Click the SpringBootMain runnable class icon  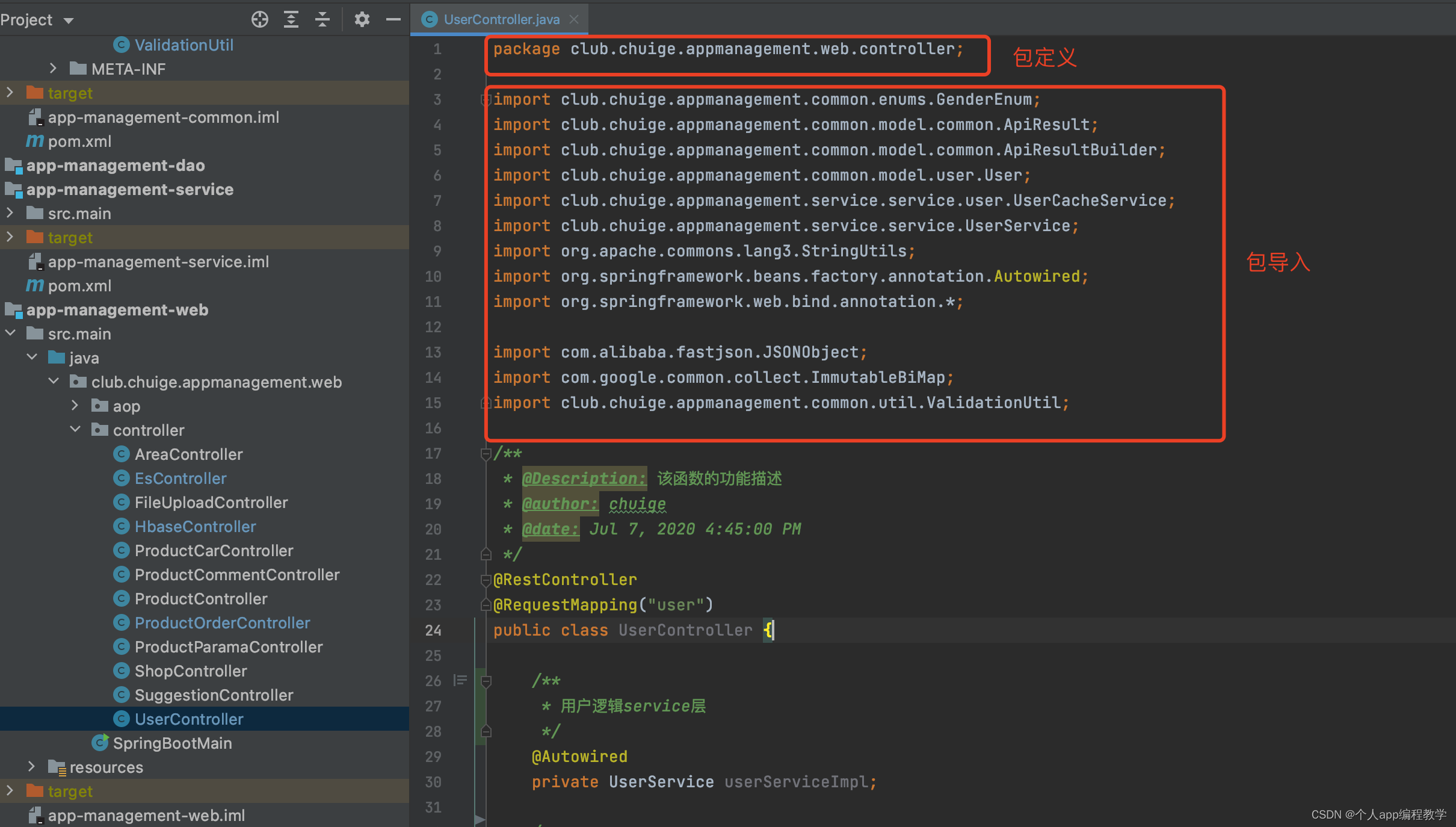point(100,743)
